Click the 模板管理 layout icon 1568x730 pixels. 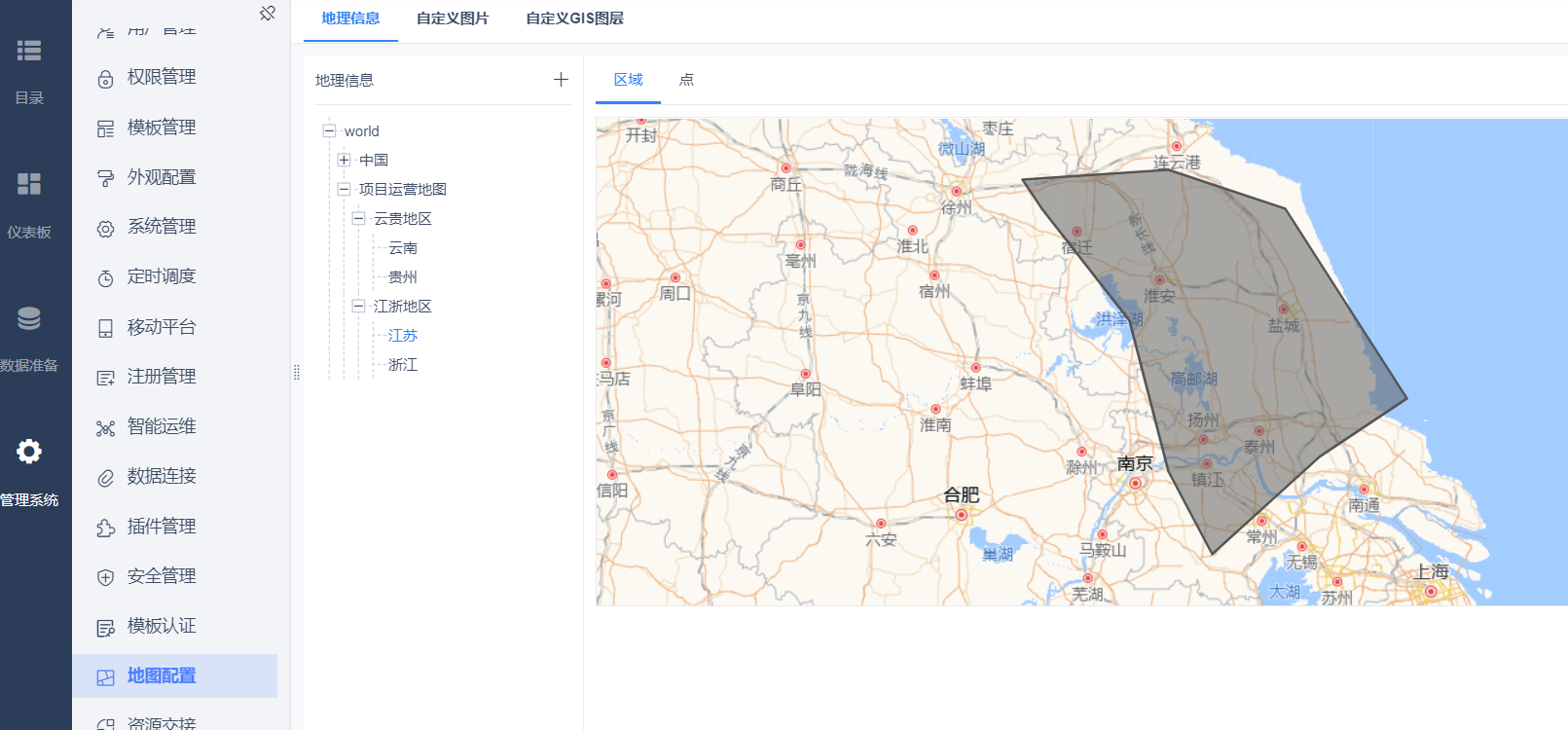(x=105, y=128)
